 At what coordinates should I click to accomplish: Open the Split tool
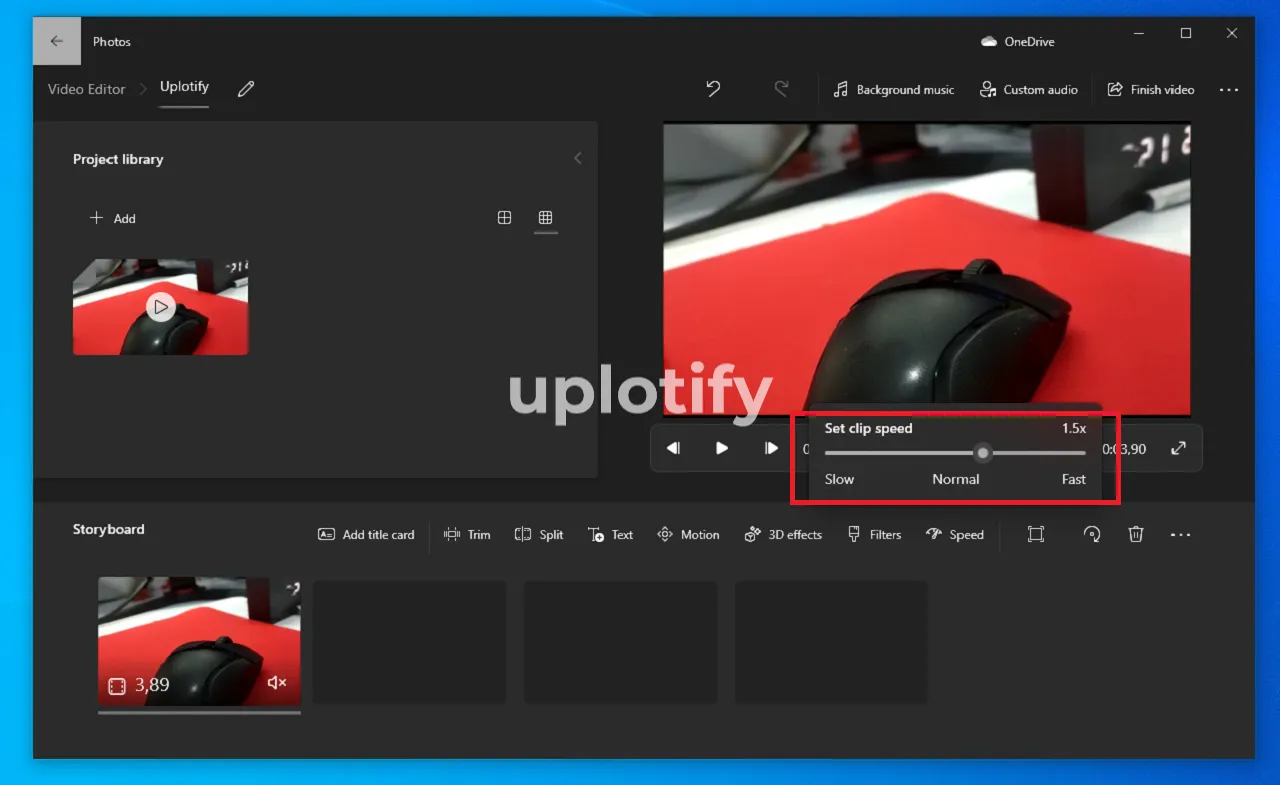(539, 535)
